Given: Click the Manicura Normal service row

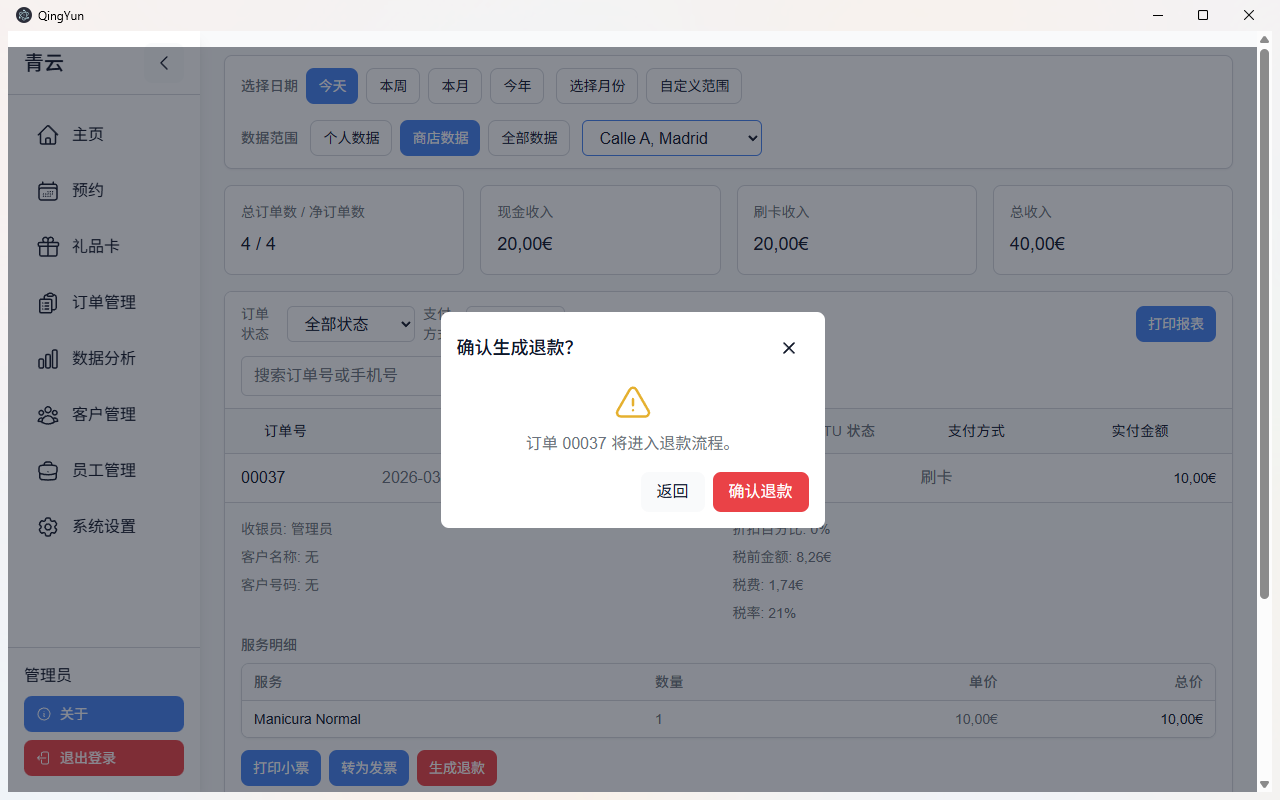Looking at the screenshot, I should [728, 719].
